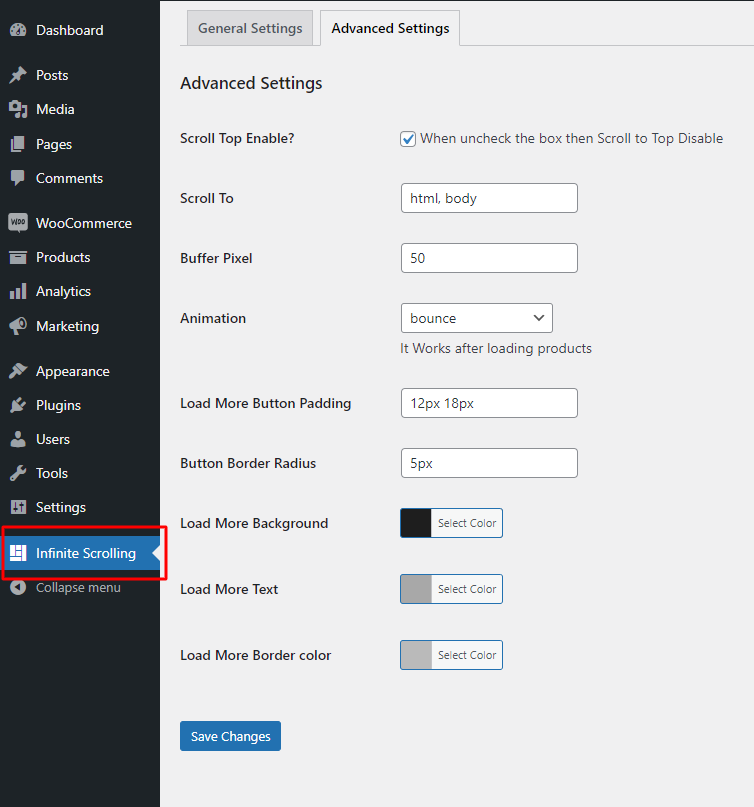Viewport: 754px width, 807px height.
Task: Select the Advanced Settings tab
Action: tap(390, 28)
